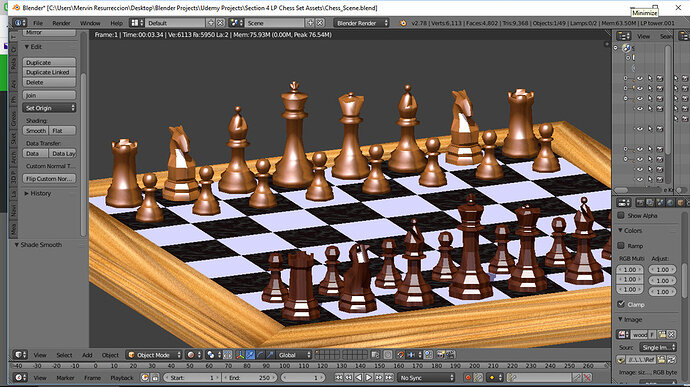Toggle the timeline lock icon beside Start field
Screen dimensions: 690x387
[x=155, y=377]
